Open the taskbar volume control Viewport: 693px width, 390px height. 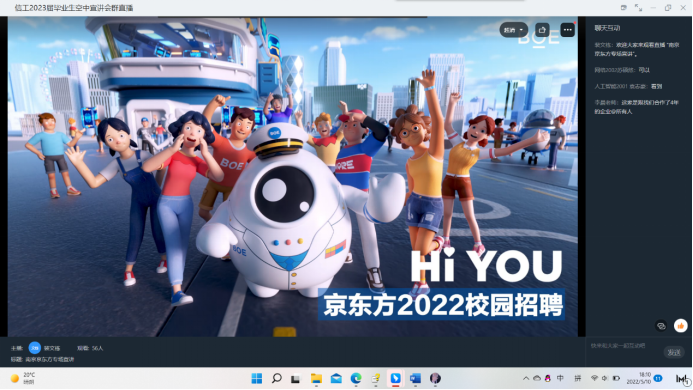(605, 378)
